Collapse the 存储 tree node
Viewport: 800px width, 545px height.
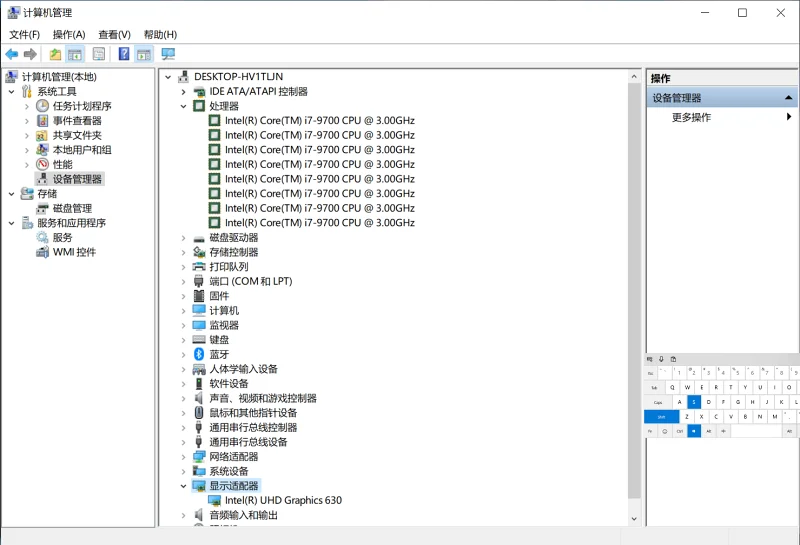pos(12,194)
